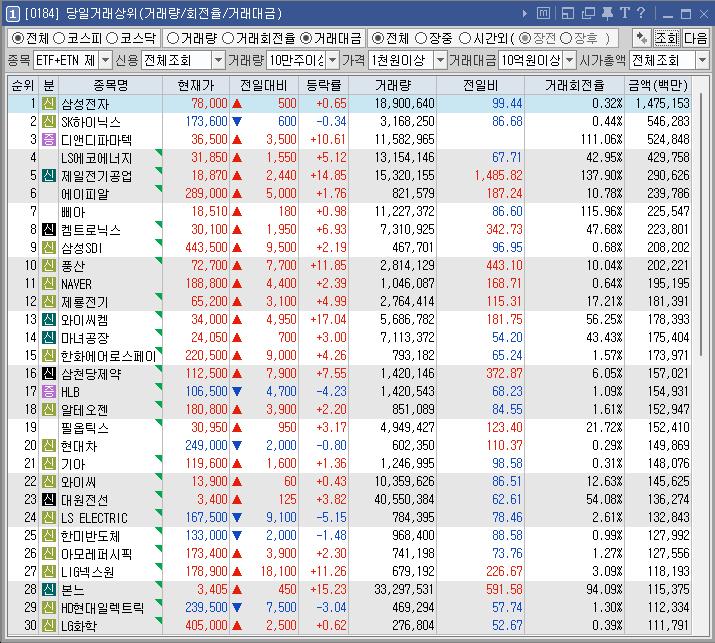This screenshot has width=715, height=643.
Task: Open the HD현대일렉트릭 stock name
Action: pyautogui.click(x=103, y=607)
